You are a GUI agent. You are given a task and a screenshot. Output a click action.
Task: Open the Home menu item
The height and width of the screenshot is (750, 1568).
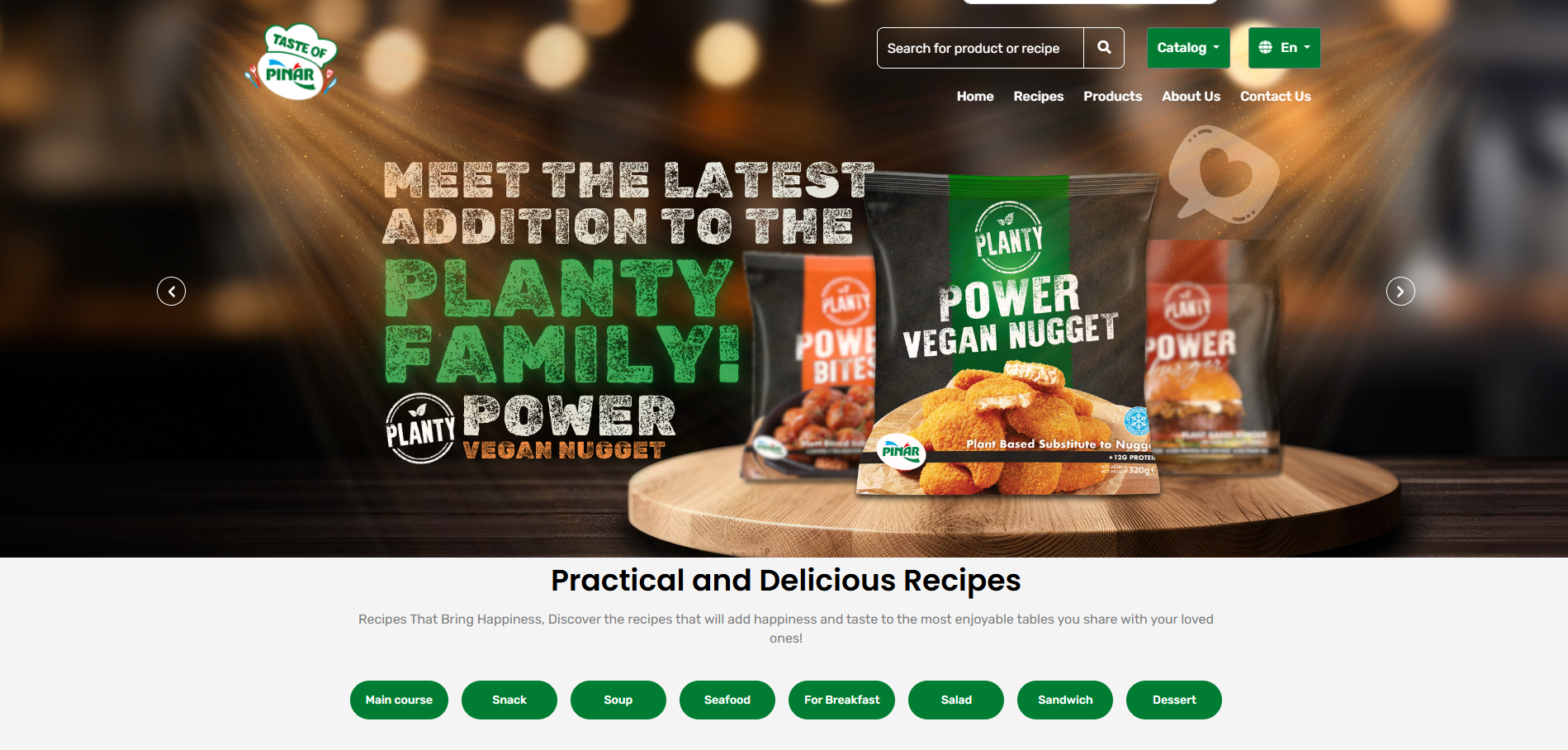click(x=975, y=97)
